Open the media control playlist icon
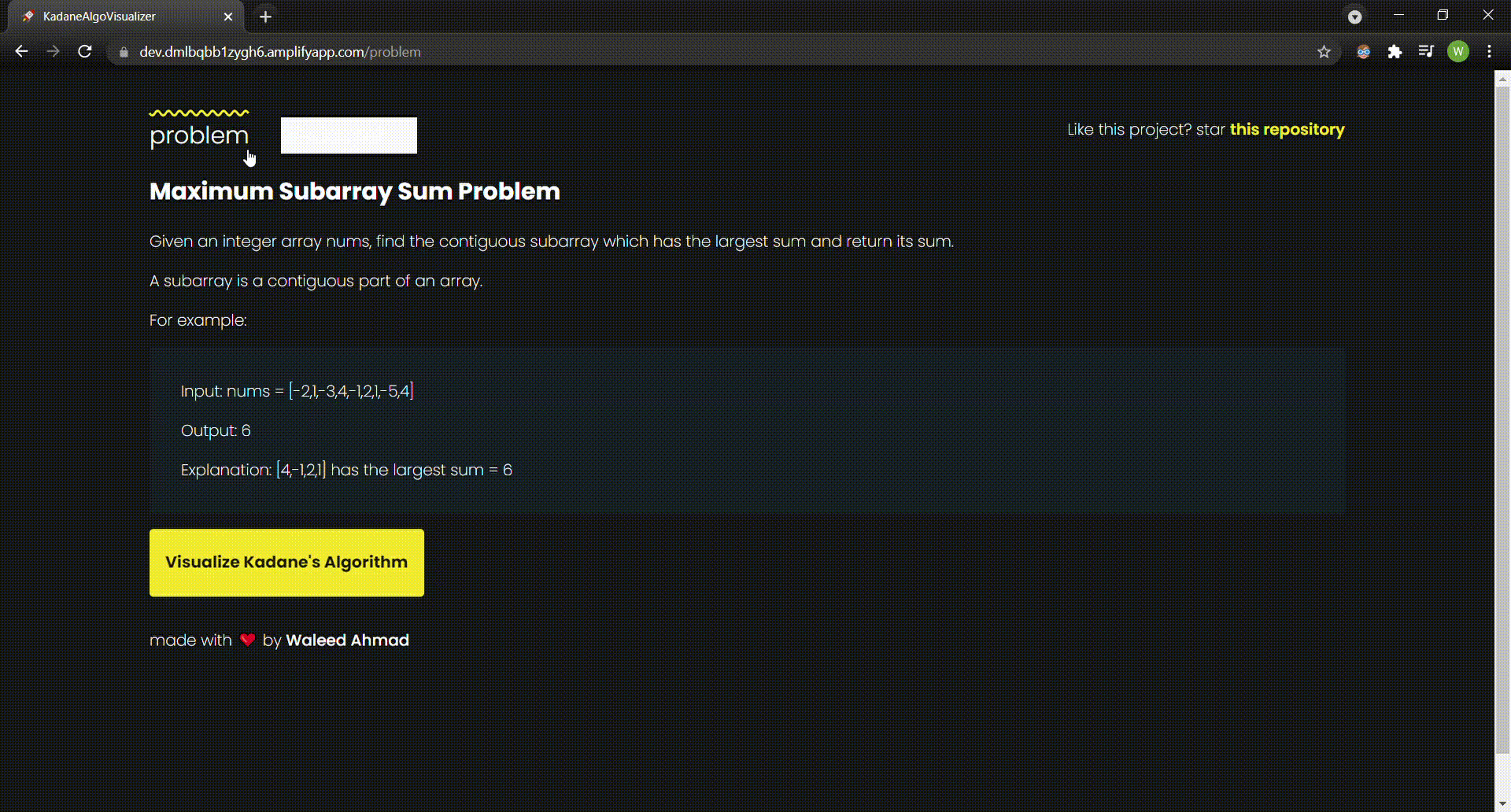Image resolution: width=1511 pixels, height=812 pixels. [x=1426, y=52]
